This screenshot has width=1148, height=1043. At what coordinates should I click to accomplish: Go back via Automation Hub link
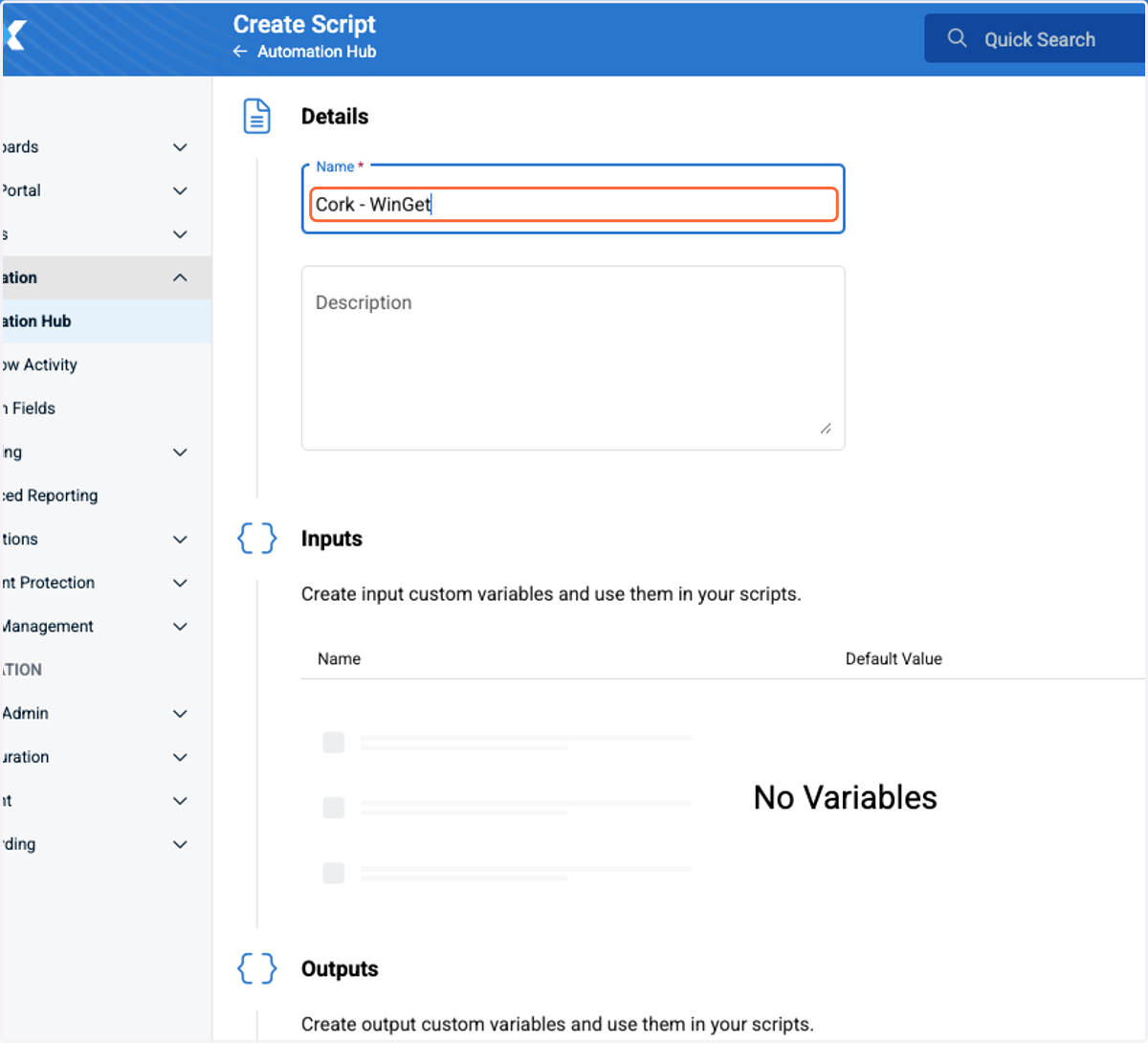click(317, 52)
